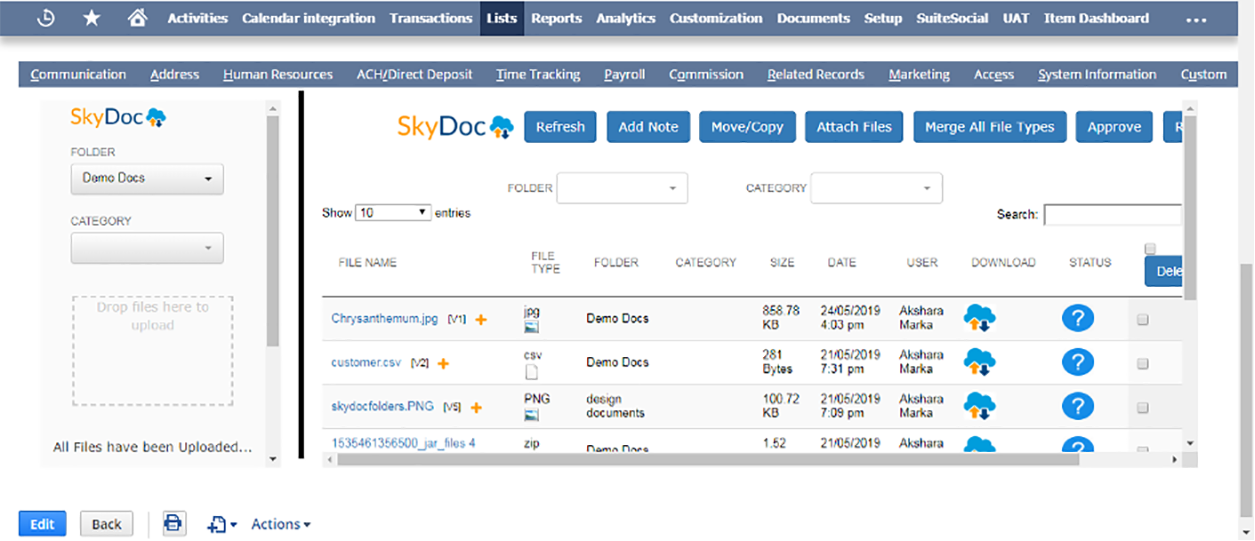Open the Demo Docs folder dropdown
The height and width of the screenshot is (541, 1255).
tap(147, 179)
